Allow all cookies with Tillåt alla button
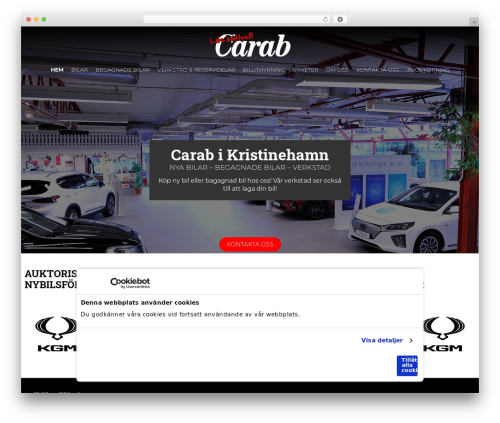This screenshot has width=500, height=423. (x=407, y=366)
